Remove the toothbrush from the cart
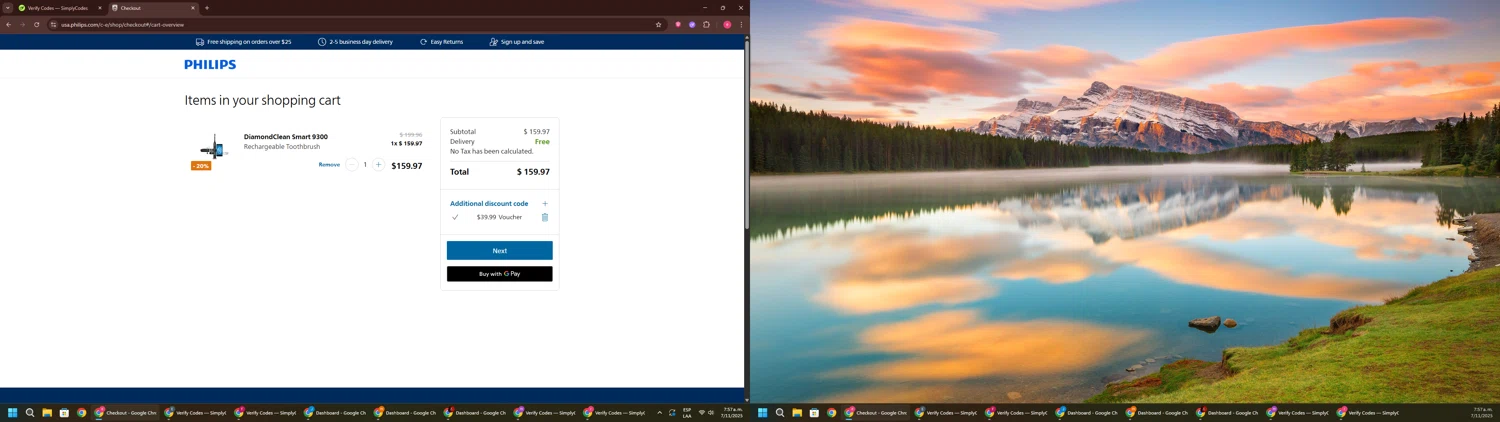This screenshot has height=422, width=1500. coord(329,164)
